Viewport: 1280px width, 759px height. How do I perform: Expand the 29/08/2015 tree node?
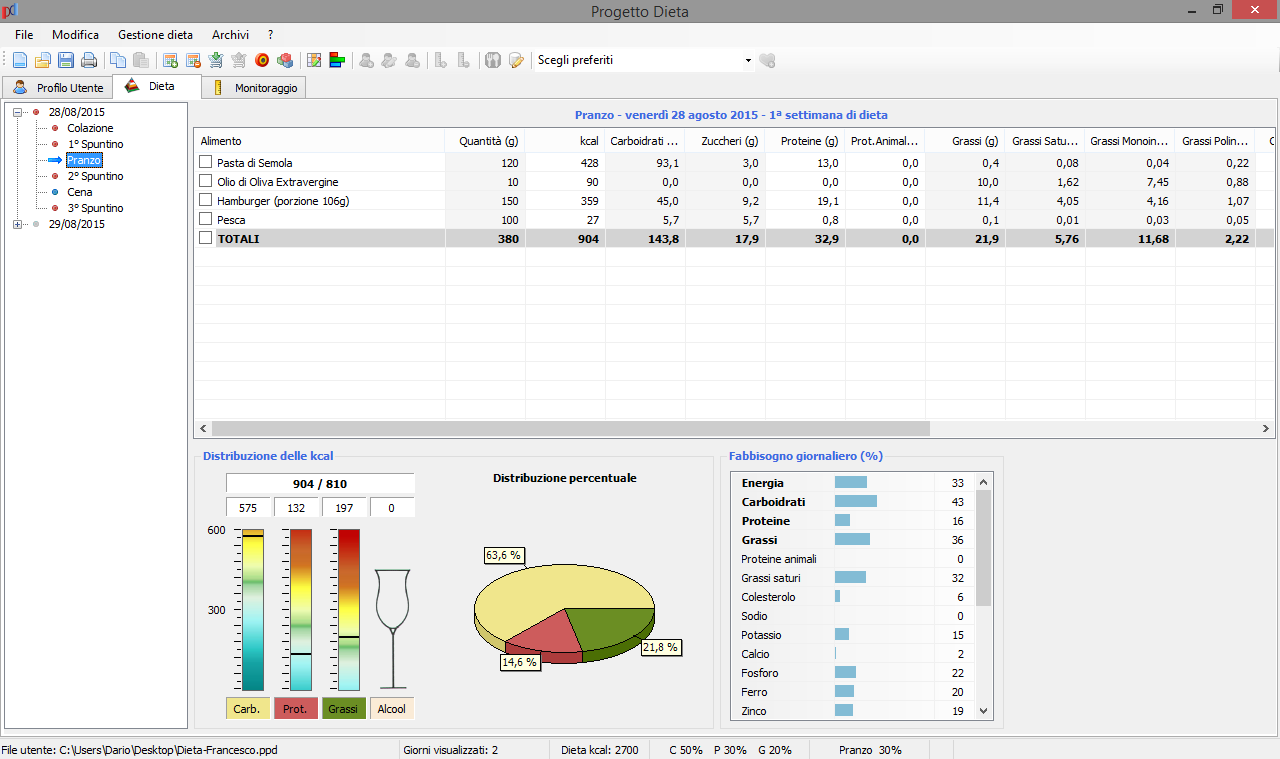[18, 224]
